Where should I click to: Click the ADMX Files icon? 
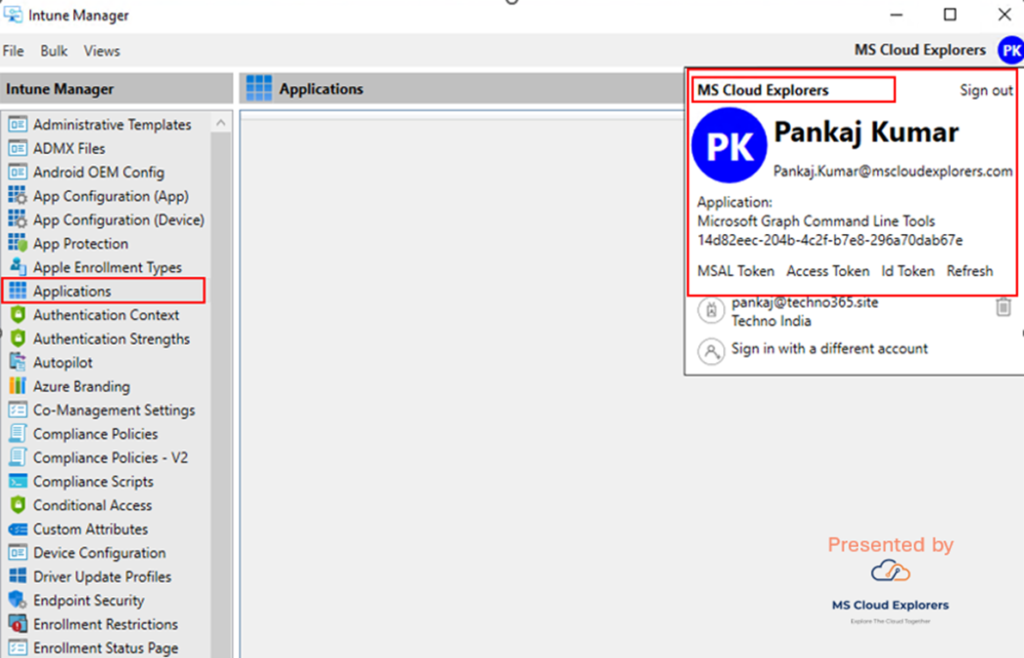pyautogui.click(x=18, y=148)
